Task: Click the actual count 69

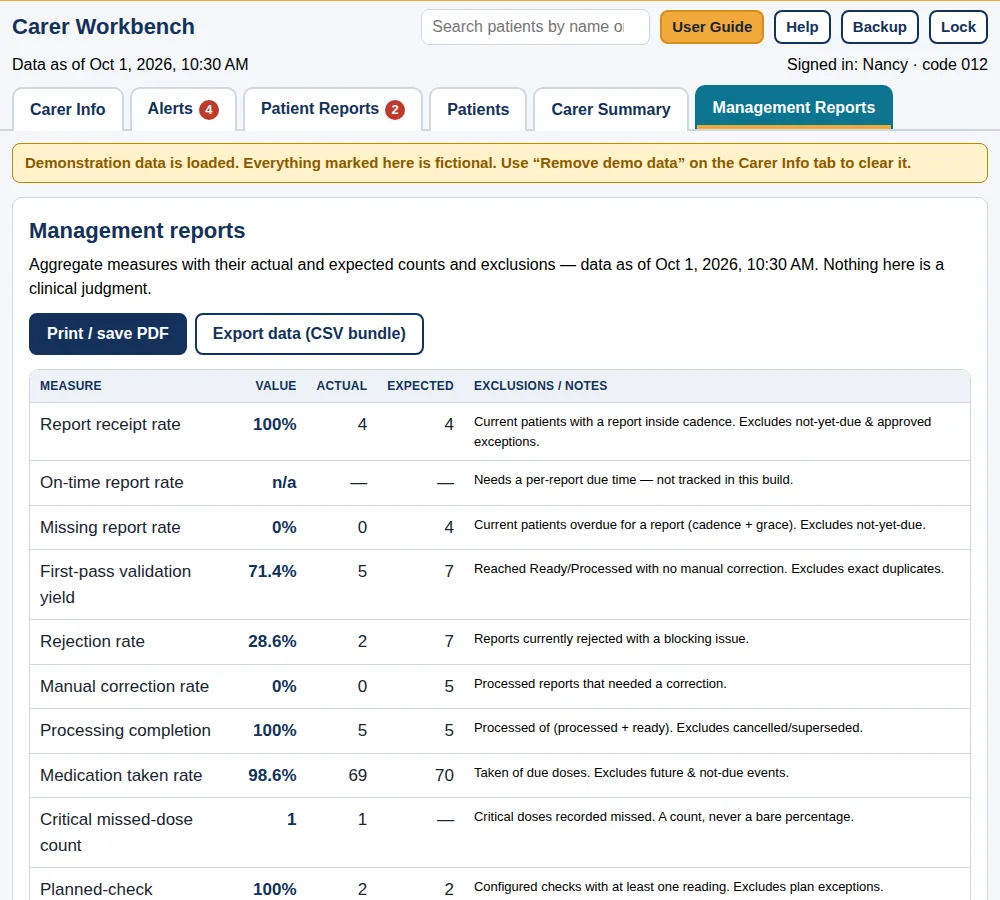Action: coord(358,775)
